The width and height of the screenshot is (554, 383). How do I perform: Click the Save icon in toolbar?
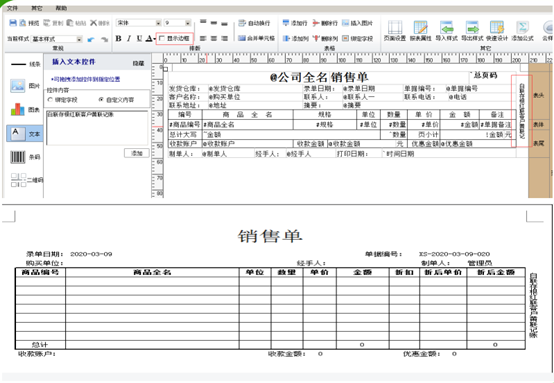coord(13,23)
